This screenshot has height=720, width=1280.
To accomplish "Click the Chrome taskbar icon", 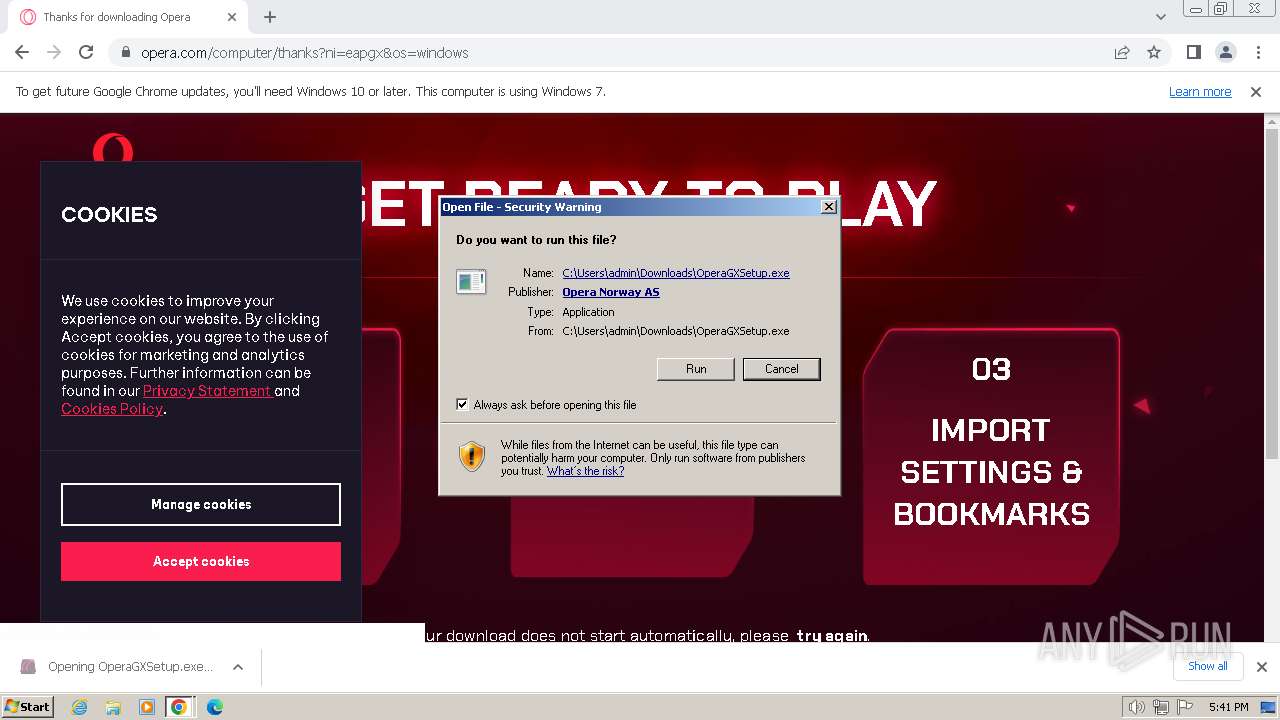I will [x=179, y=707].
